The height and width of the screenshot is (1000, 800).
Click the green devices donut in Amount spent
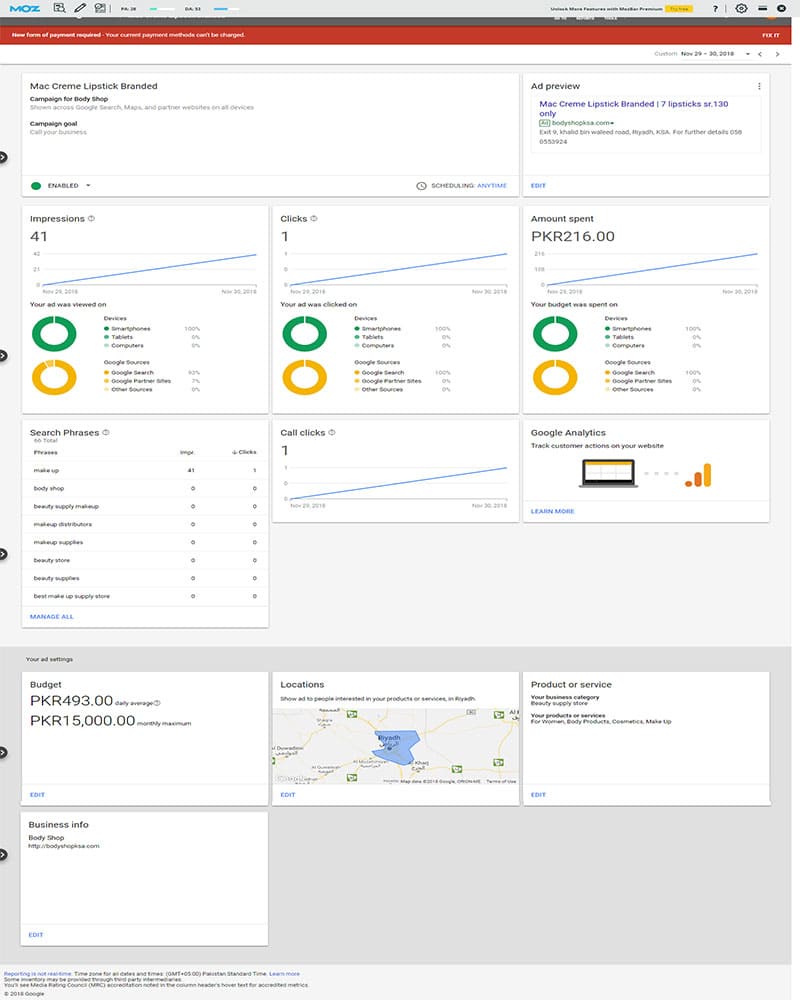555,334
